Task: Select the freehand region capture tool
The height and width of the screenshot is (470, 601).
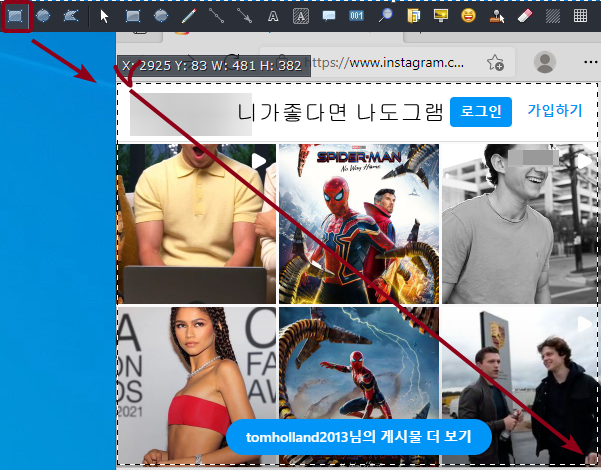Action: tap(71, 16)
